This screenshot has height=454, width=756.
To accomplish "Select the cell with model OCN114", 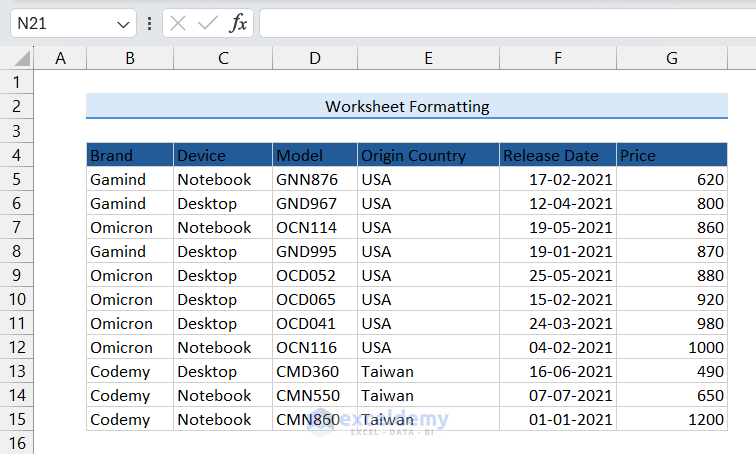I will tap(315, 227).
